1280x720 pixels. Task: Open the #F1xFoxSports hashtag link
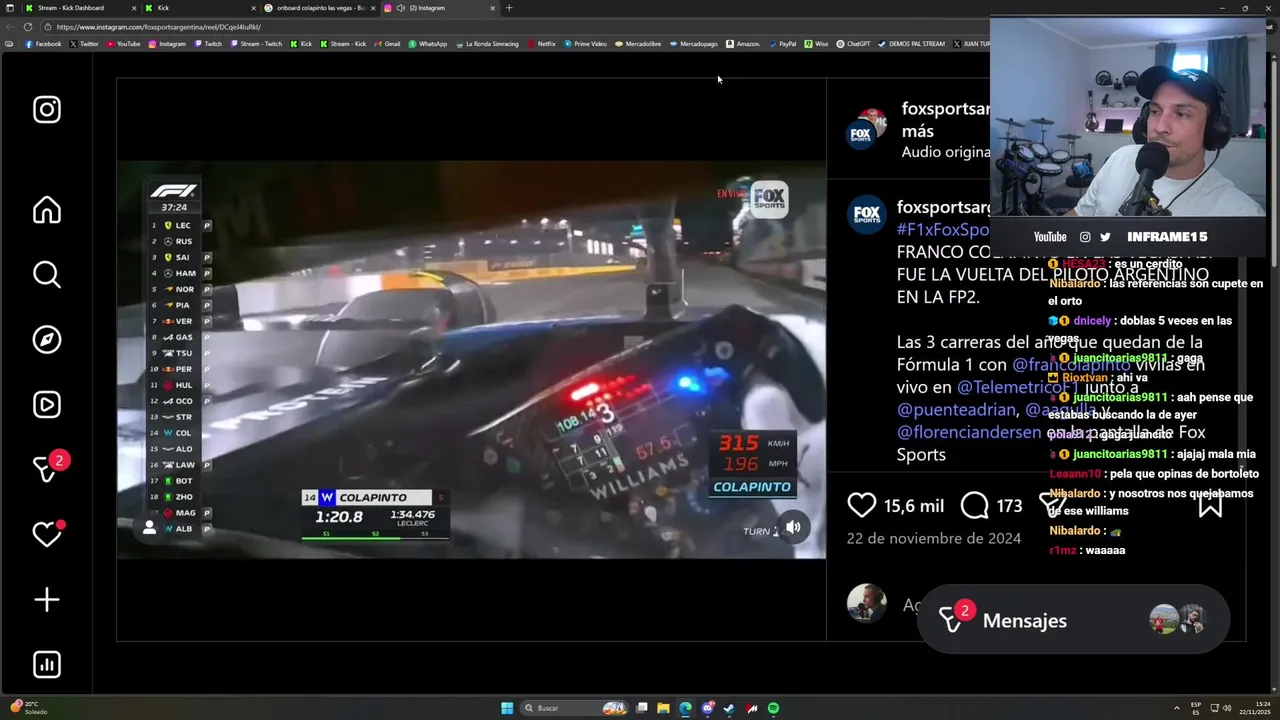[943, 230]
